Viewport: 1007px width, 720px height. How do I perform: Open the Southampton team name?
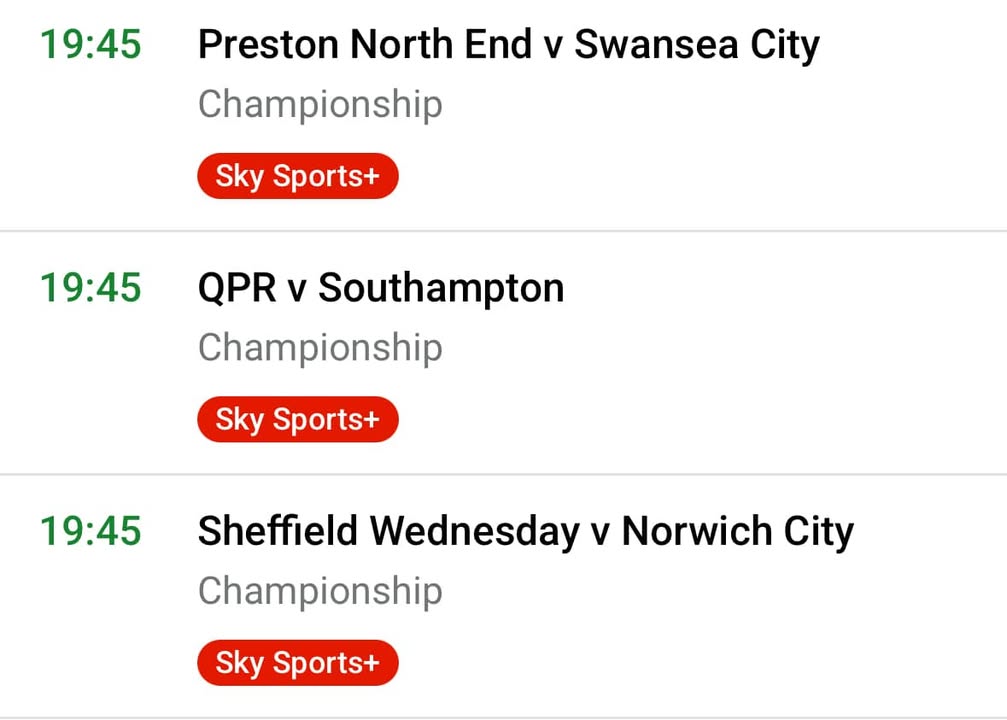tap(441, 289)
